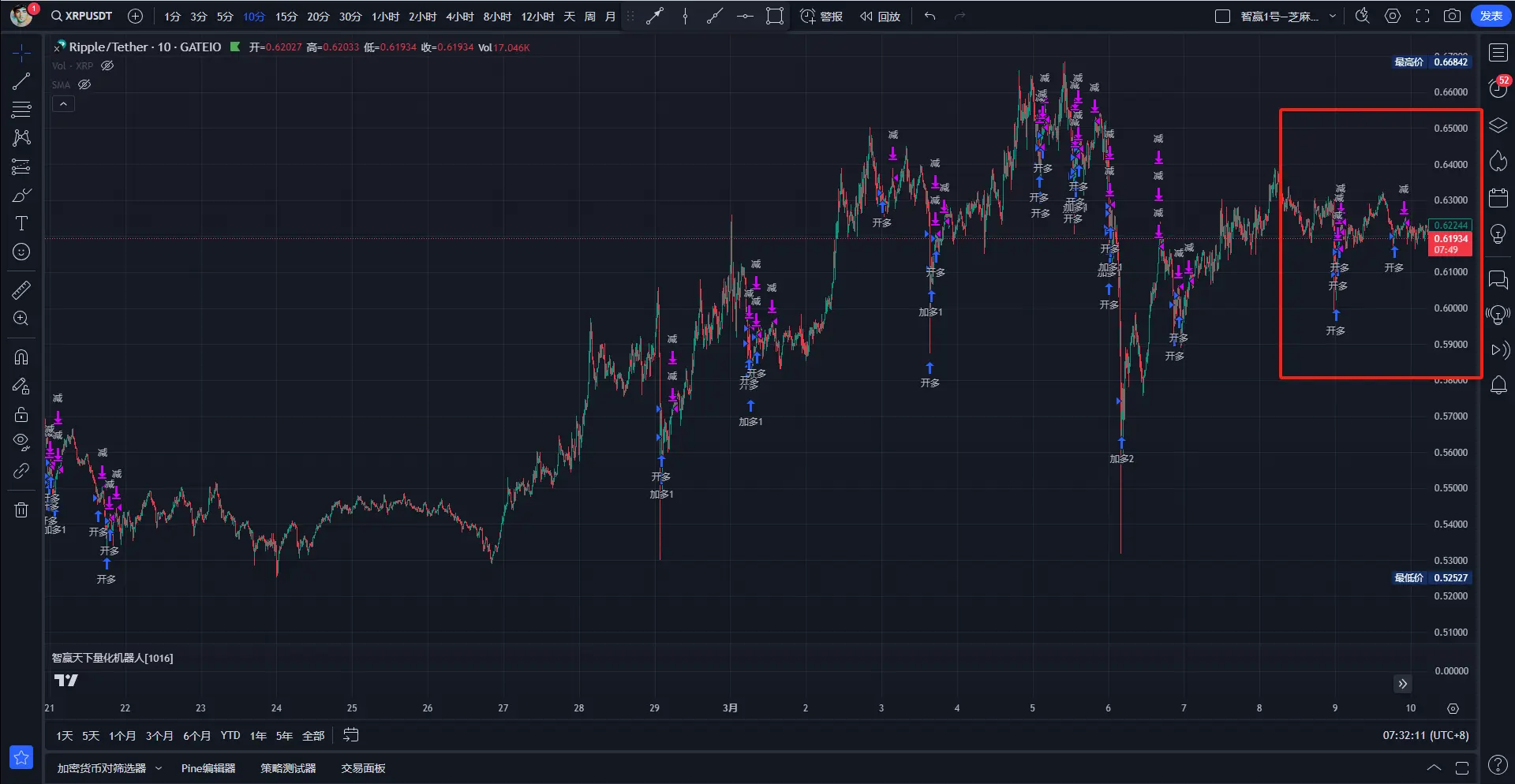This screenshot has height=784, width=1515.
Task: Switch to the 15分 timeframe
Action: pyautogui.click(x=286, y=17)
